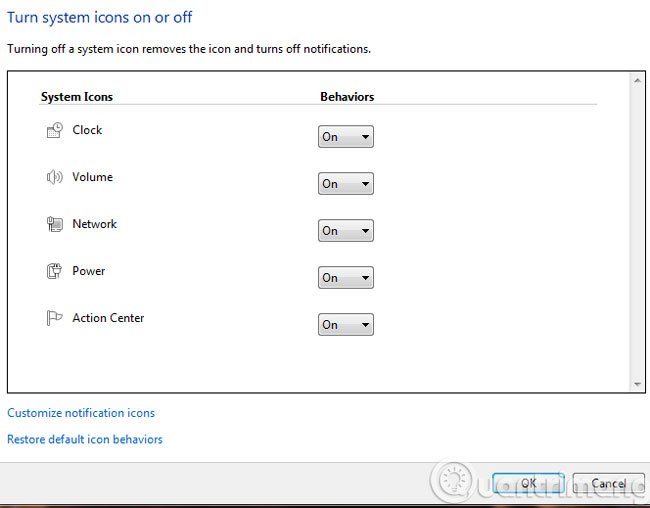Click the Action Center flag icon
Screen dimensions: 650x508
click(54, 318)
